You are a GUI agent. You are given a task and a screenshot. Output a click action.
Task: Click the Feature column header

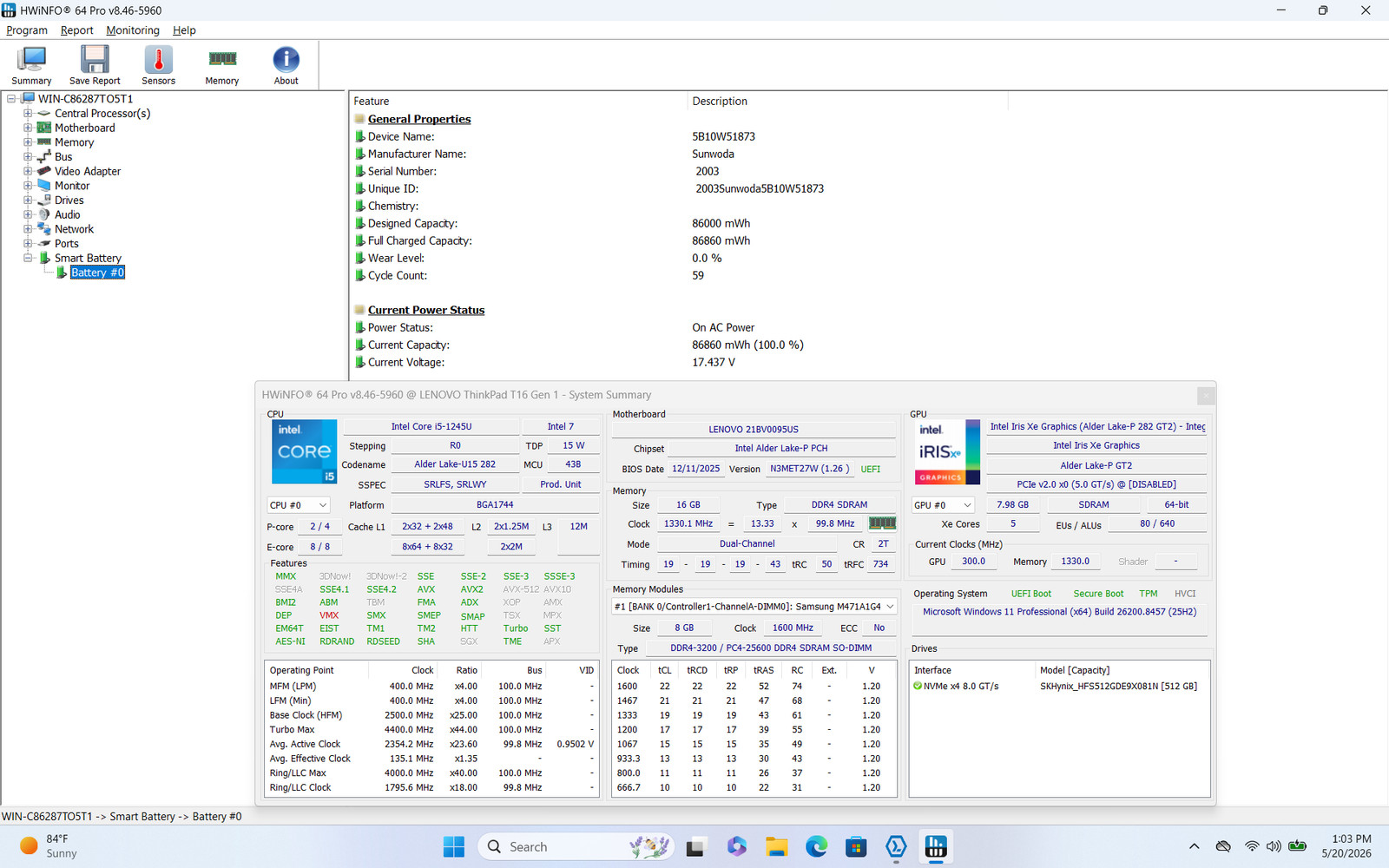(x=518, y=102)
